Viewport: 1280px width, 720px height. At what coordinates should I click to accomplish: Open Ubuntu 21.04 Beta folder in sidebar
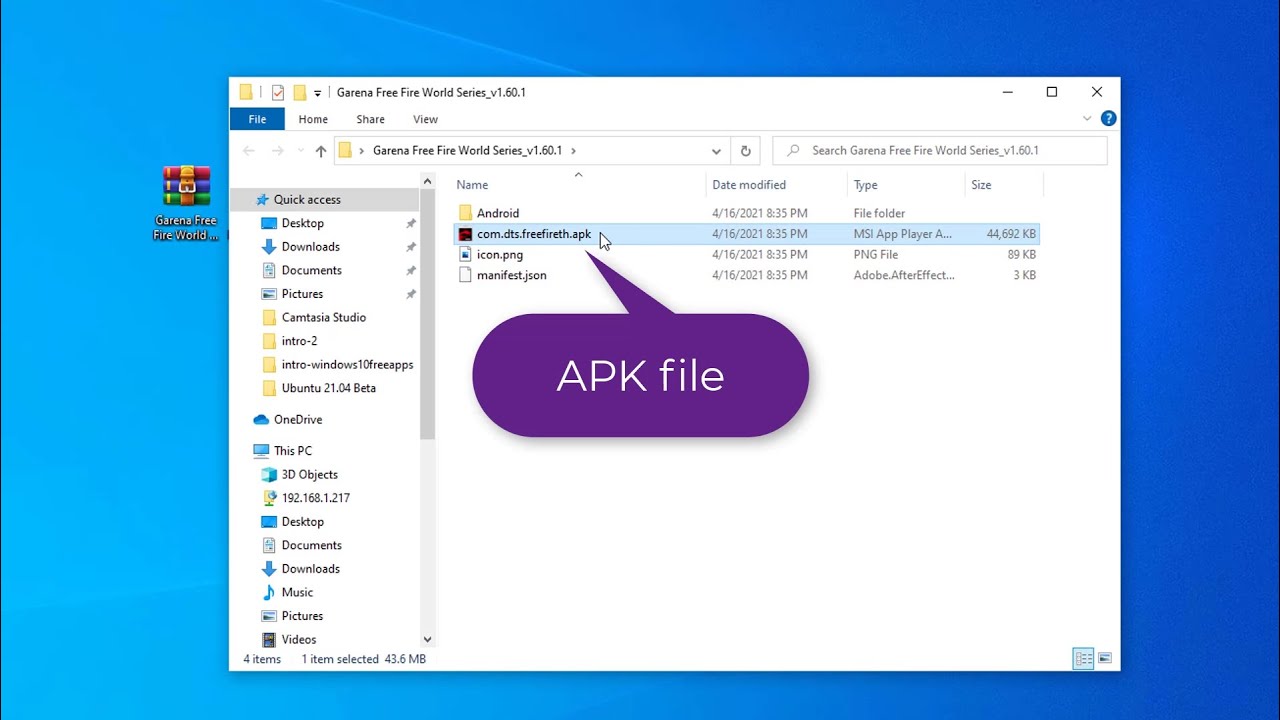[328, 388]
